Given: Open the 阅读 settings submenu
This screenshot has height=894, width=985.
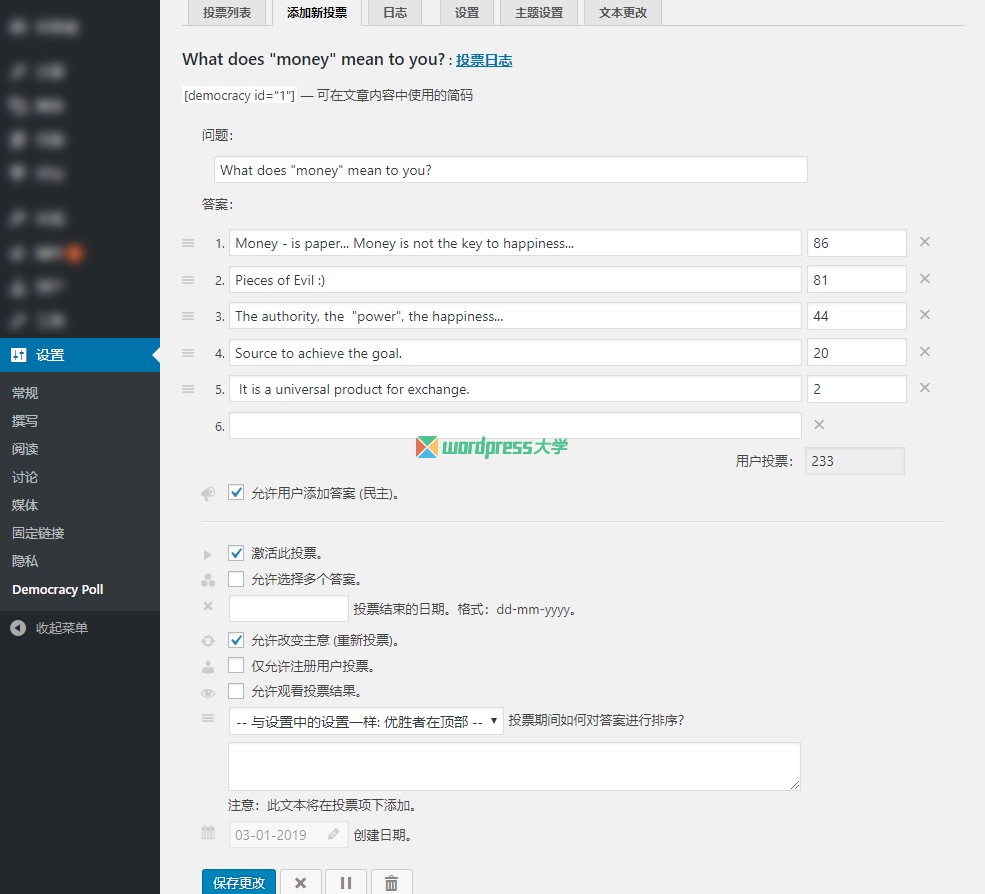Looking at the screenshot, I should (25, 449).
